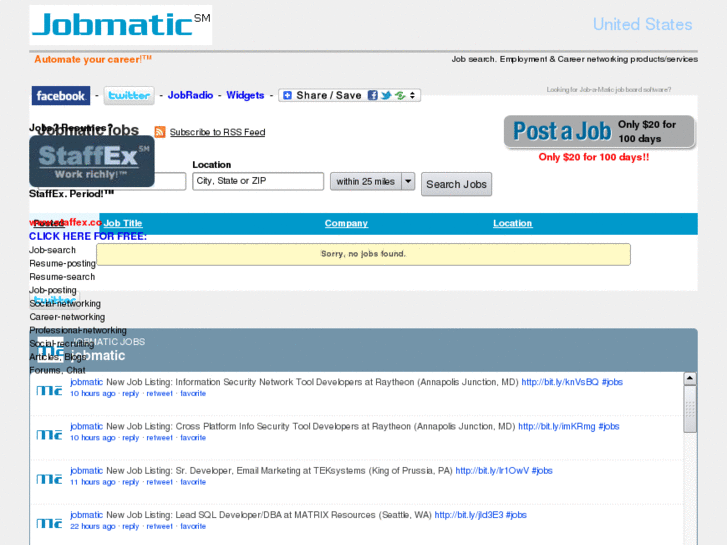Open the facebook button
727x545 pixels.
pos(61,96)
